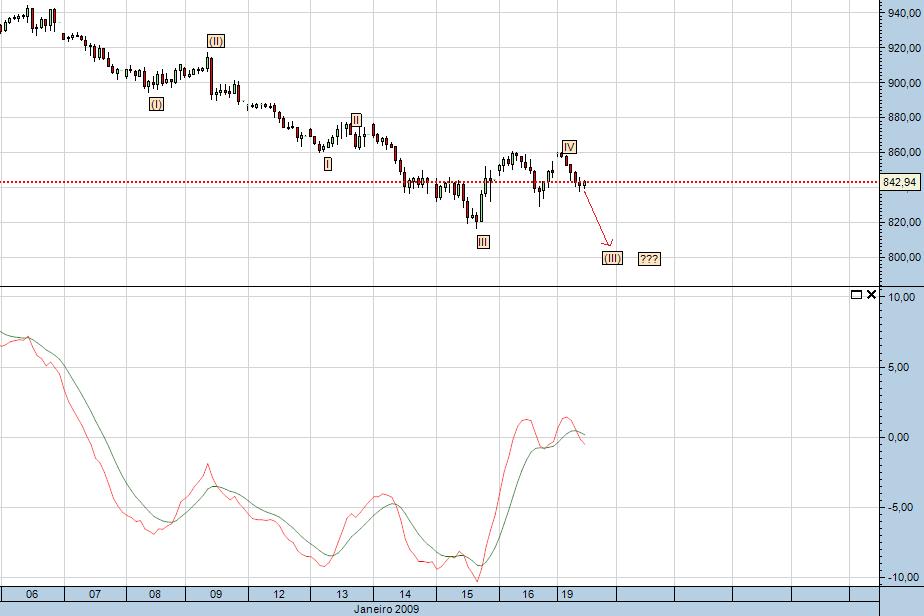Close the oscillator indicator panel
The height and width of the screenshot is (616, 924).
pyautogui.click(x=871, y=294)
